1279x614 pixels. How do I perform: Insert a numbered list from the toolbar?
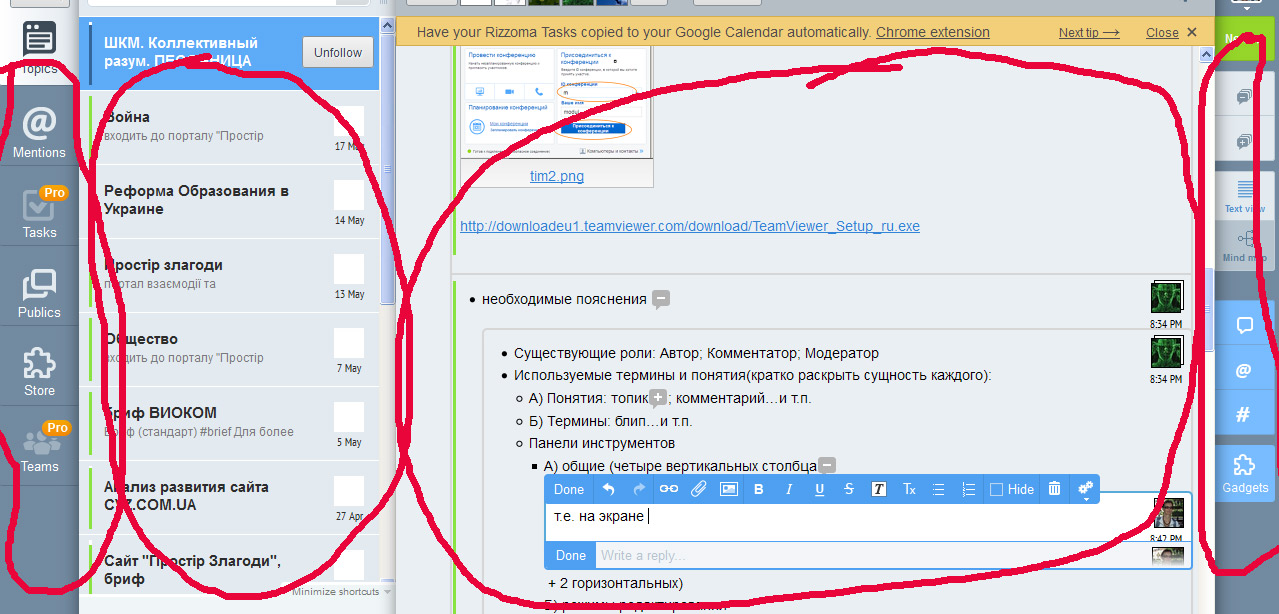tap(968, 489)
